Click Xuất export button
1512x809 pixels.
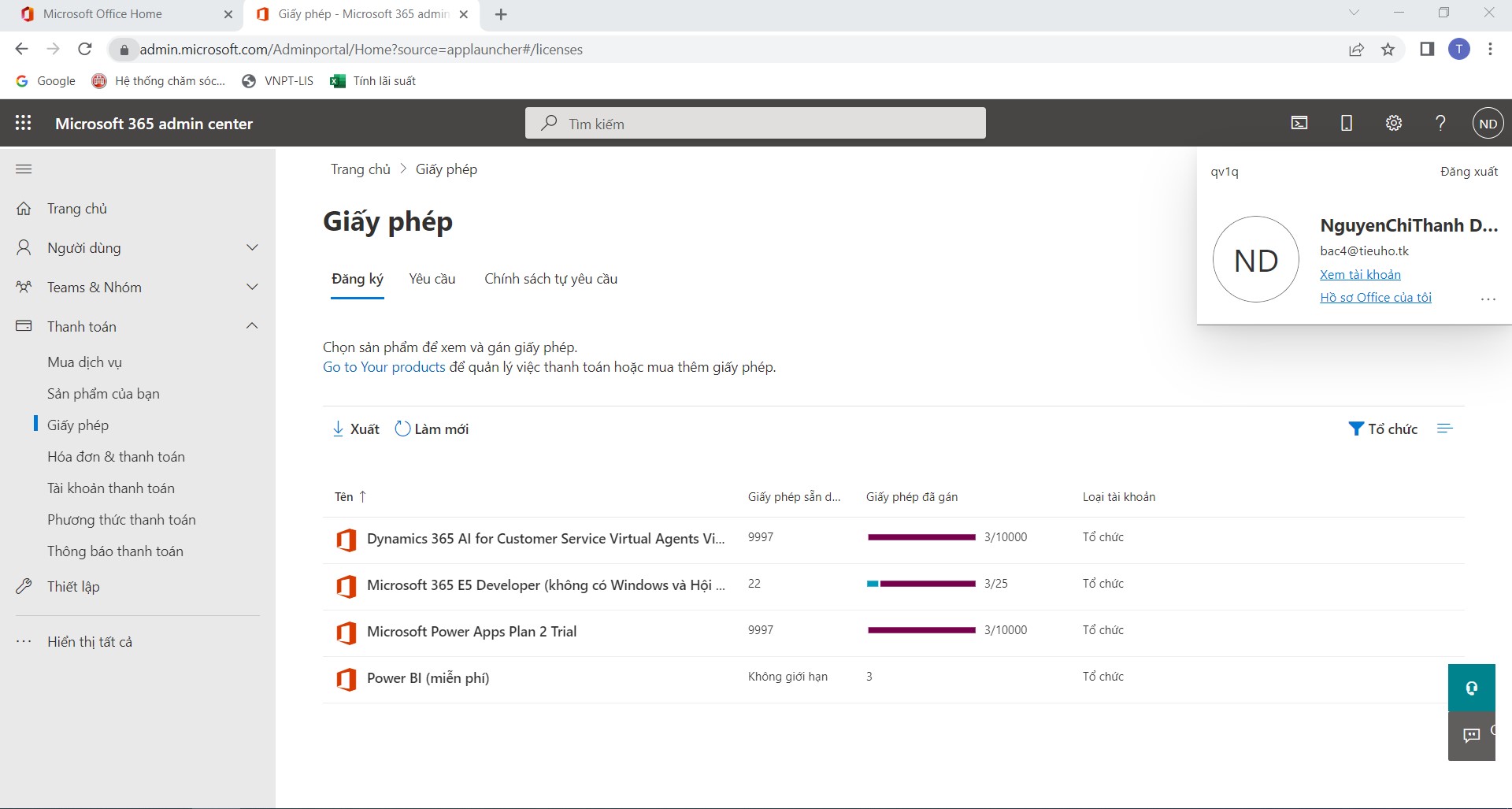(355, 429)
